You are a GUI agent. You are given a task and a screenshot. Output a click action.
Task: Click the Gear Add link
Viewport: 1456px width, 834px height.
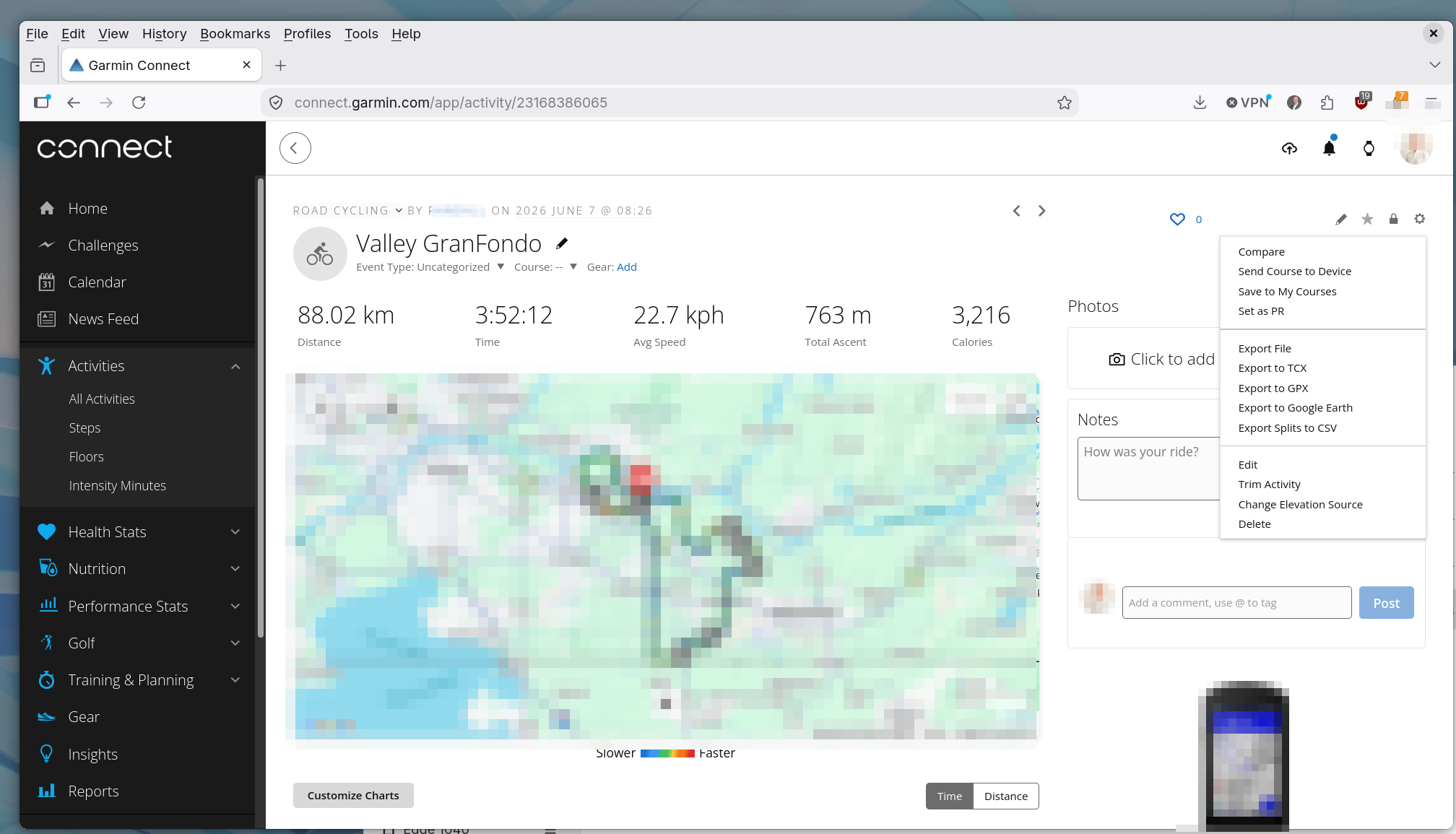(627, 267)
